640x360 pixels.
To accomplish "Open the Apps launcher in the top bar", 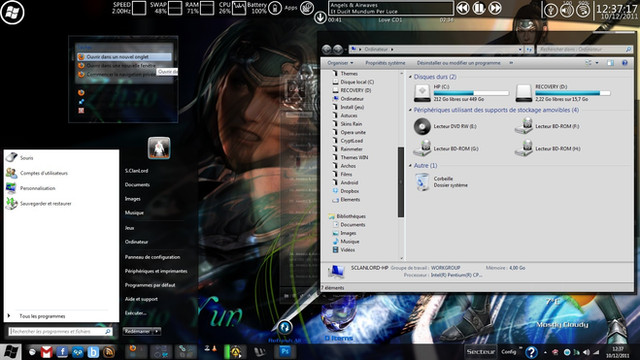I will click(307, 8).
